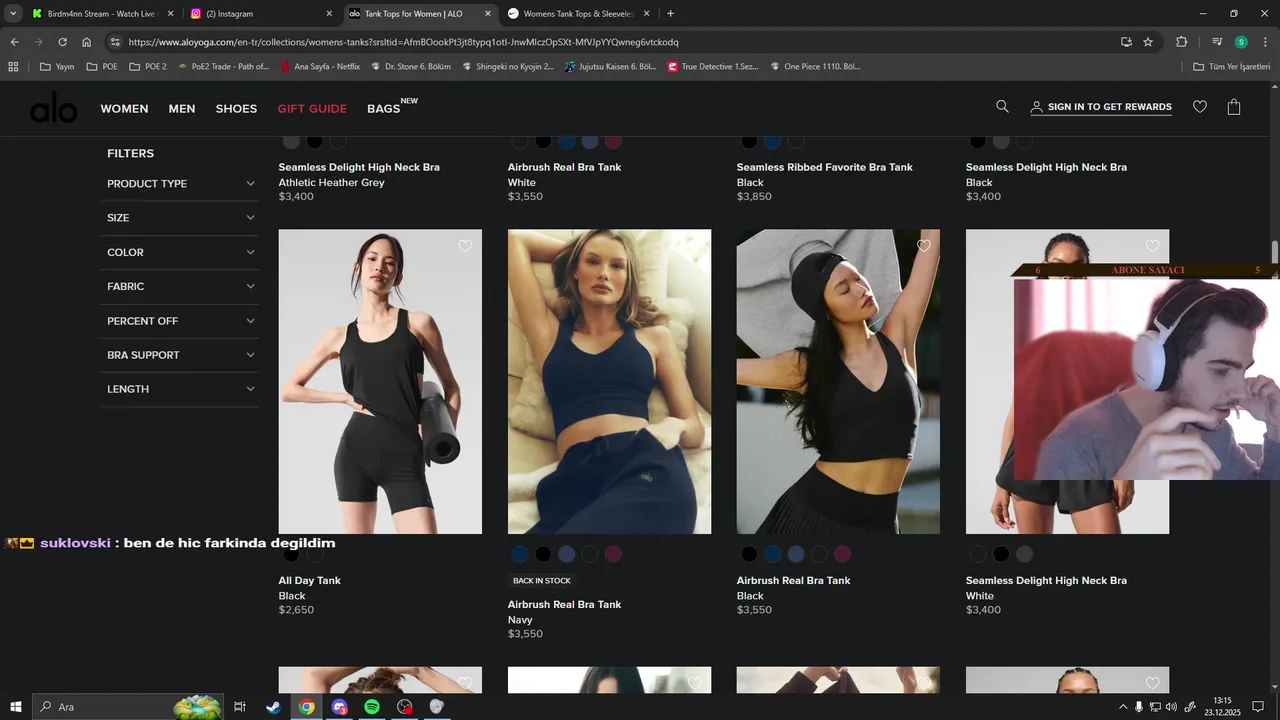Open a new browser tab with plus icon

(670, 14)
